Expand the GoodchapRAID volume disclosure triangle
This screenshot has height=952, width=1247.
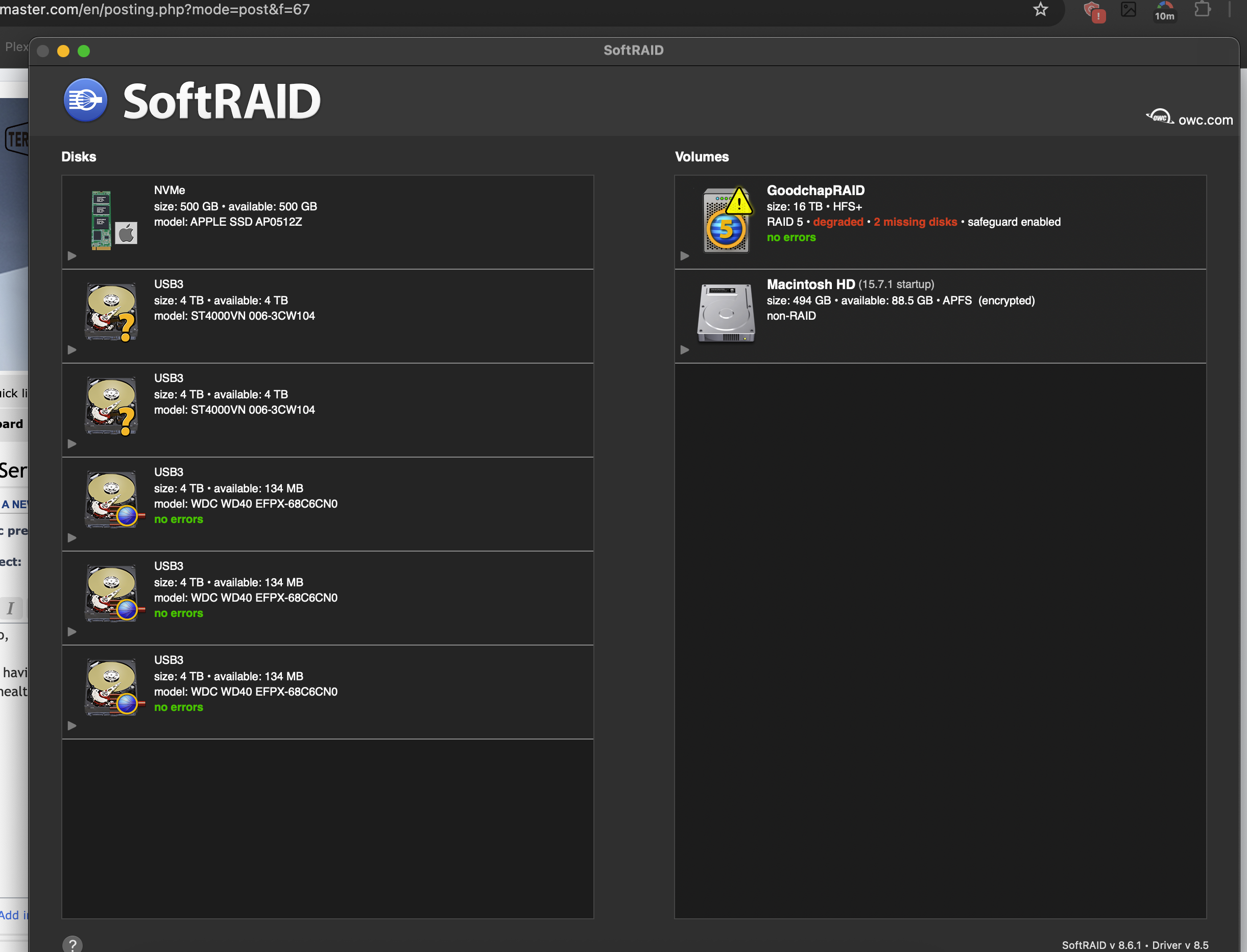(684, 256)
